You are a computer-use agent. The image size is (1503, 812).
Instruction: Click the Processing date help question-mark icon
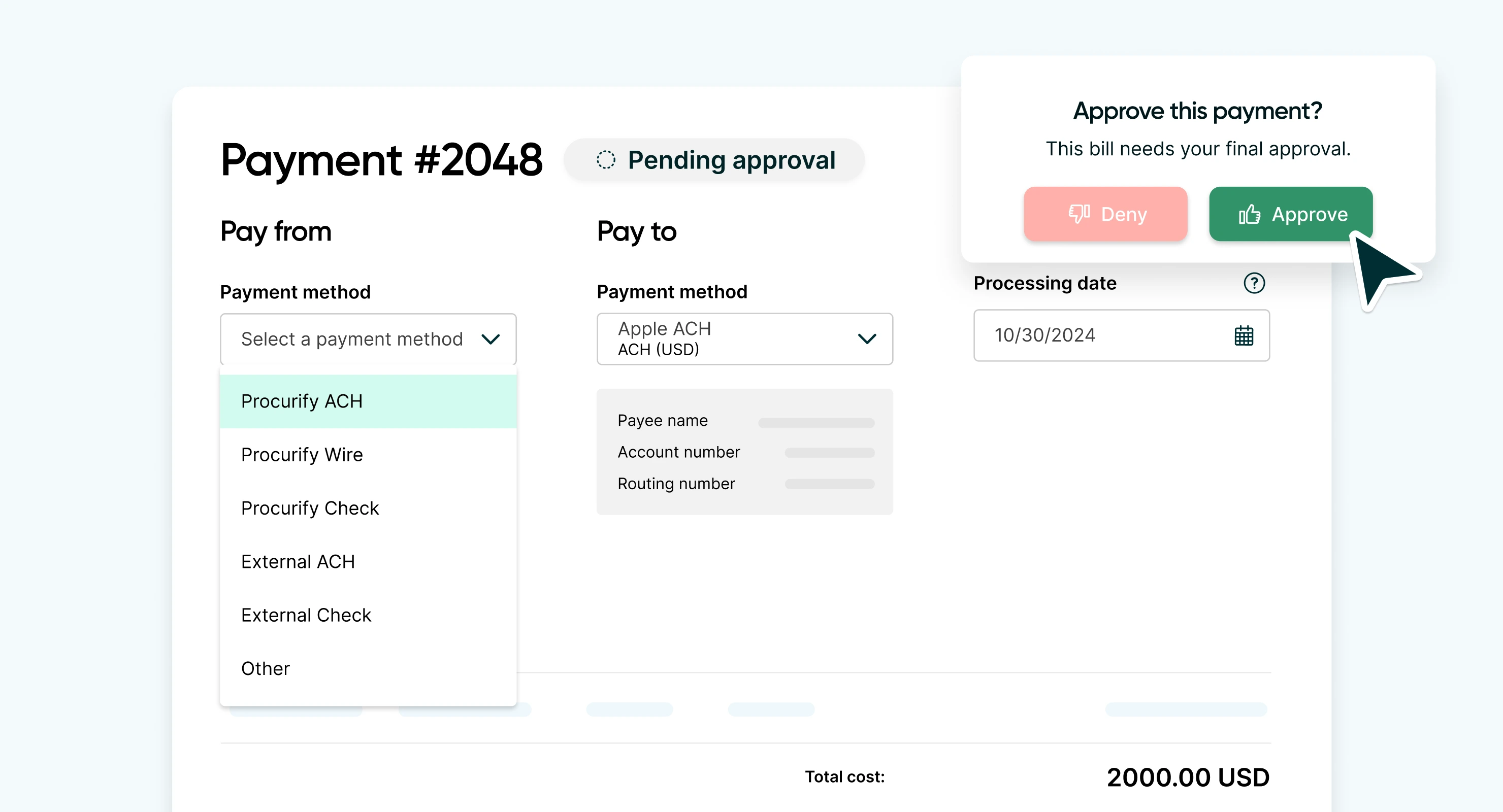pos(1253,283)
